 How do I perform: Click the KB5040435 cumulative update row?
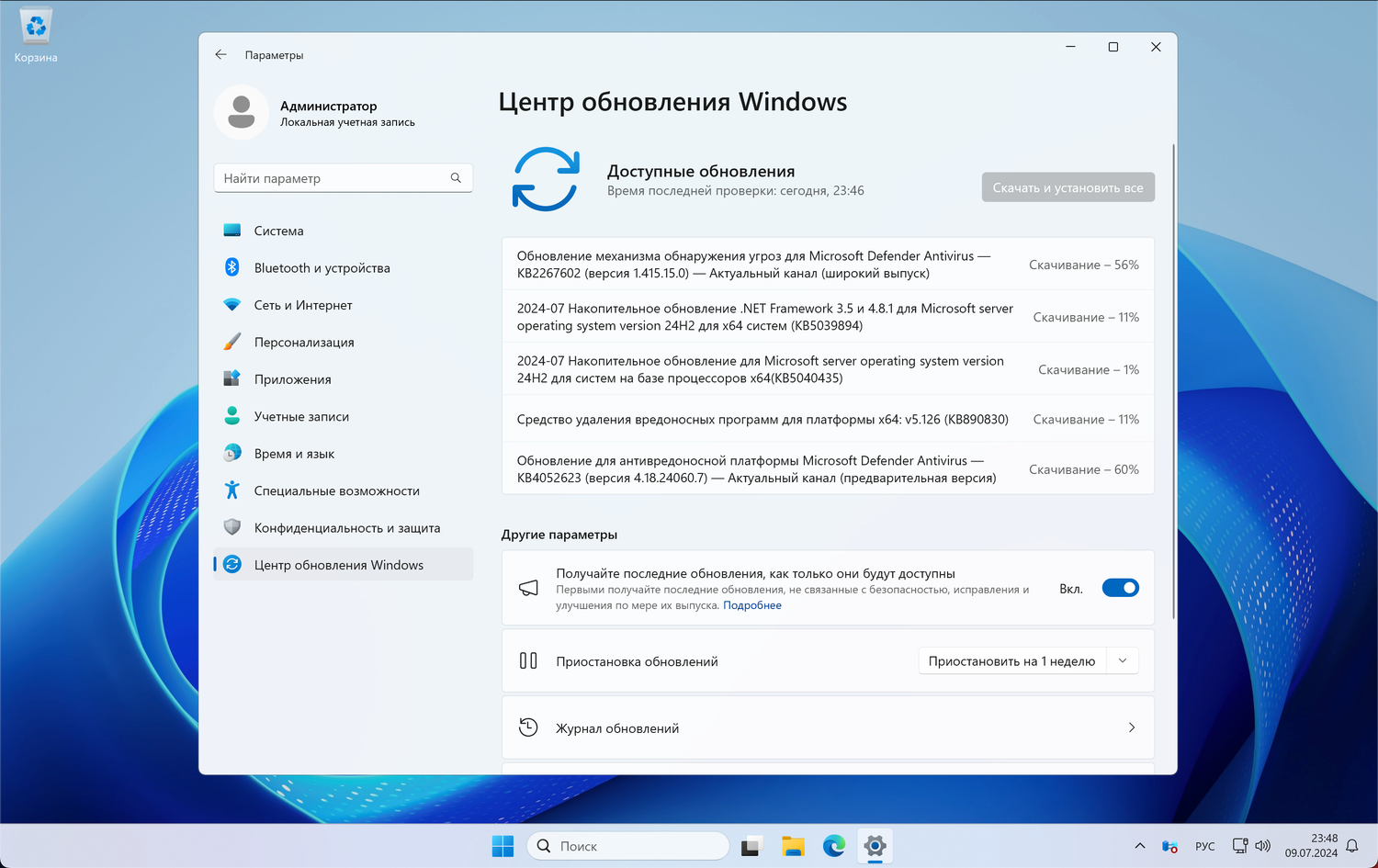pos(828,369)
